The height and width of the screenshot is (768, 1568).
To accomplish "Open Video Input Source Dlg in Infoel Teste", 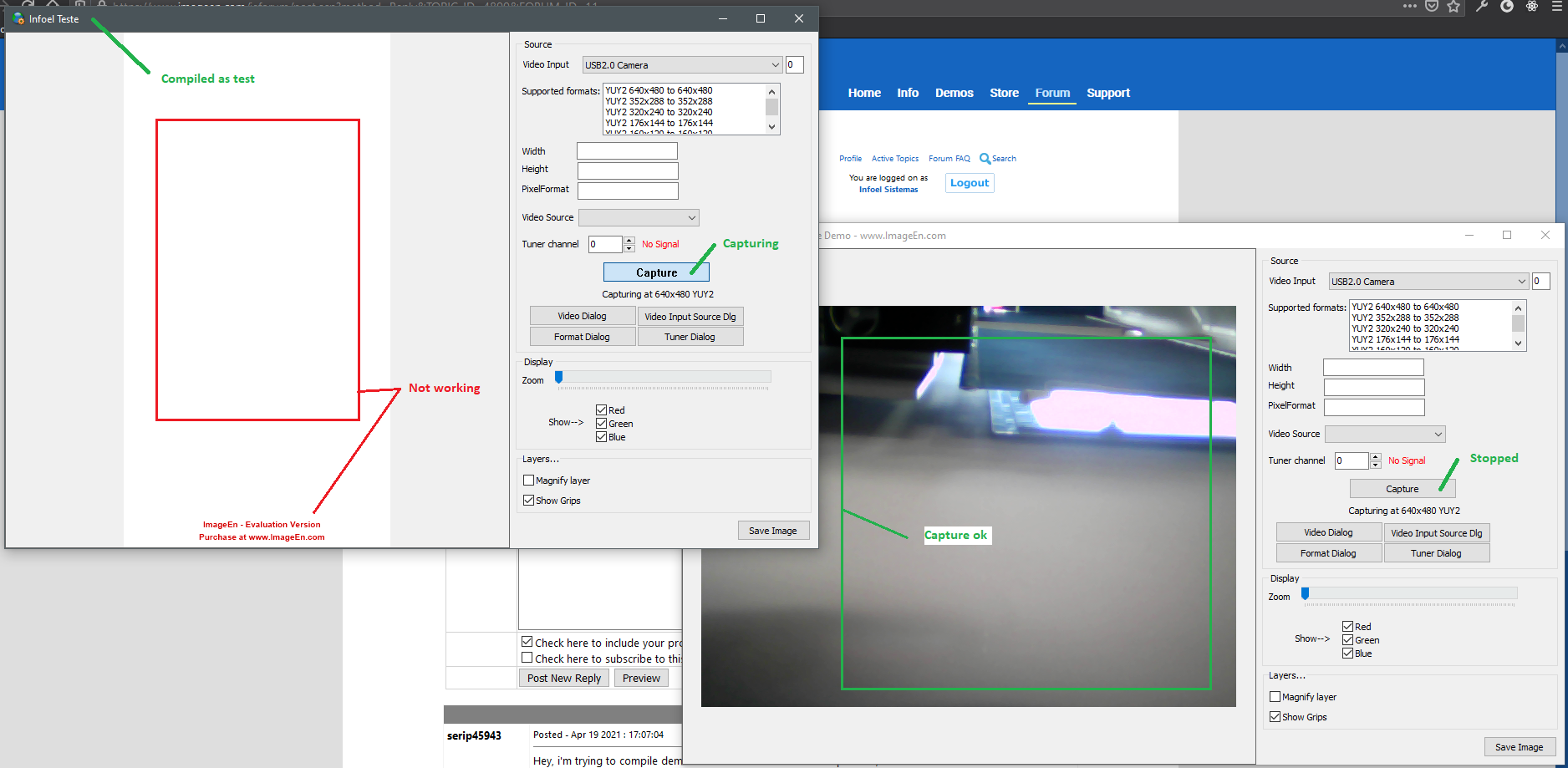I will click(690, 317).
